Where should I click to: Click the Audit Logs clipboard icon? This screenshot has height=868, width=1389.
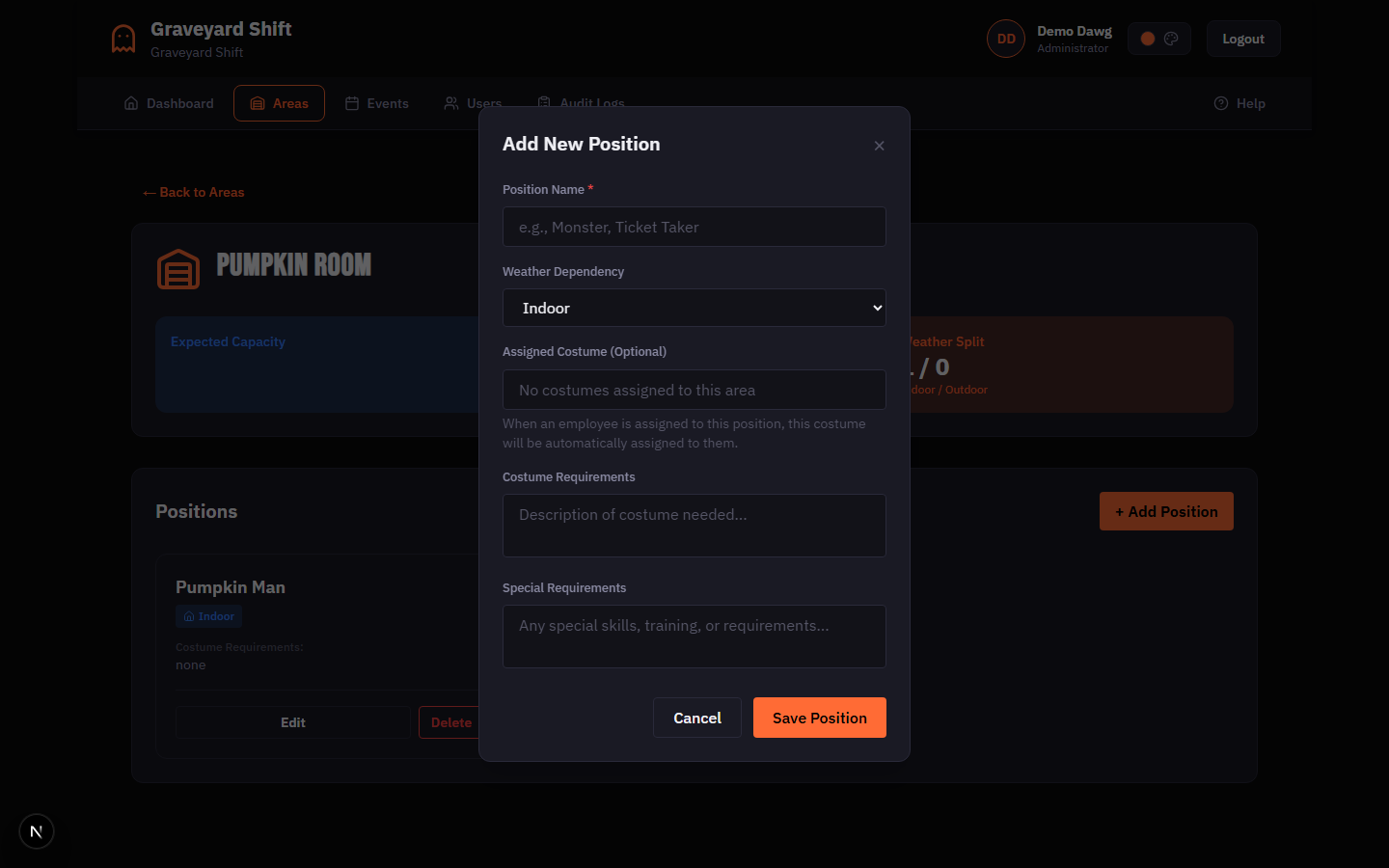coord(545,102)
